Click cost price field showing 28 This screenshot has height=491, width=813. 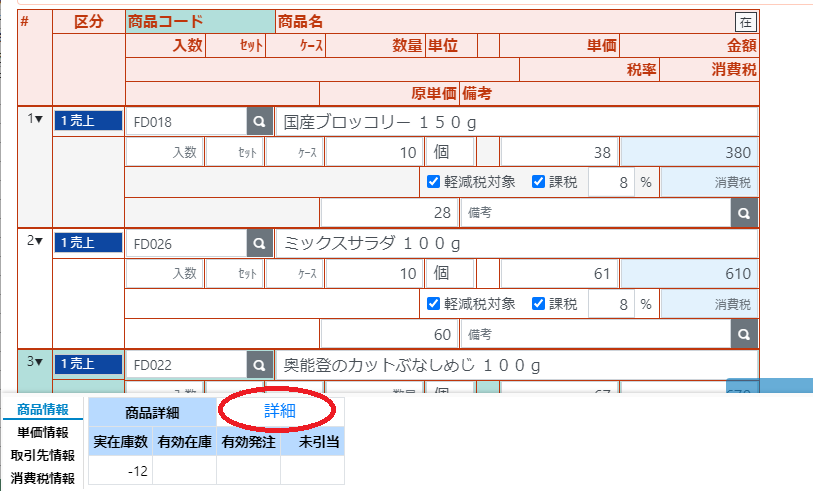click(x=389, y=213)
